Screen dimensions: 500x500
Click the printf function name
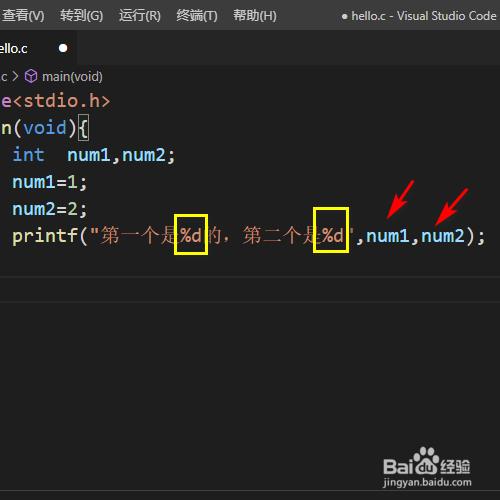pyautogui.click(x=45, y=236)
